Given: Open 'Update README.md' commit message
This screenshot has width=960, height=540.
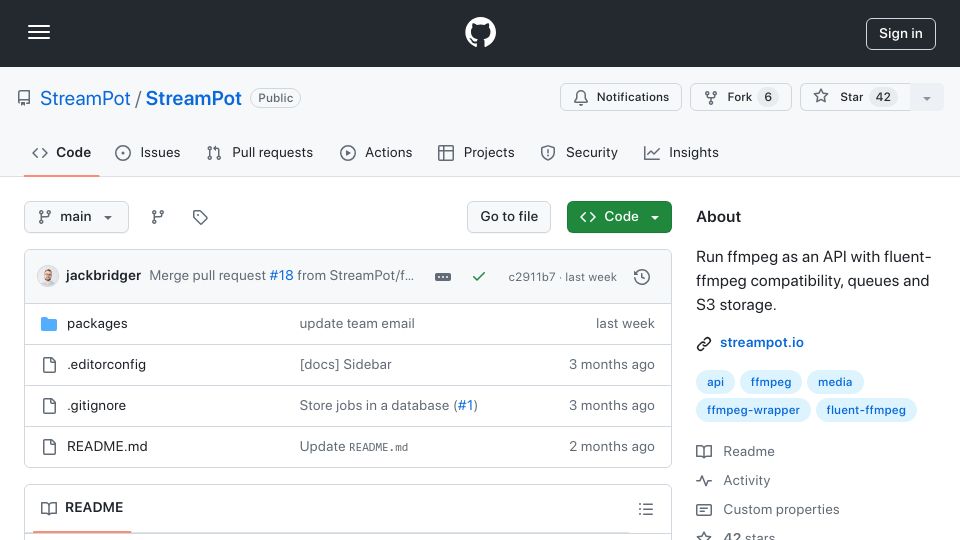Looking at the screenshot, I should point(354,446).
